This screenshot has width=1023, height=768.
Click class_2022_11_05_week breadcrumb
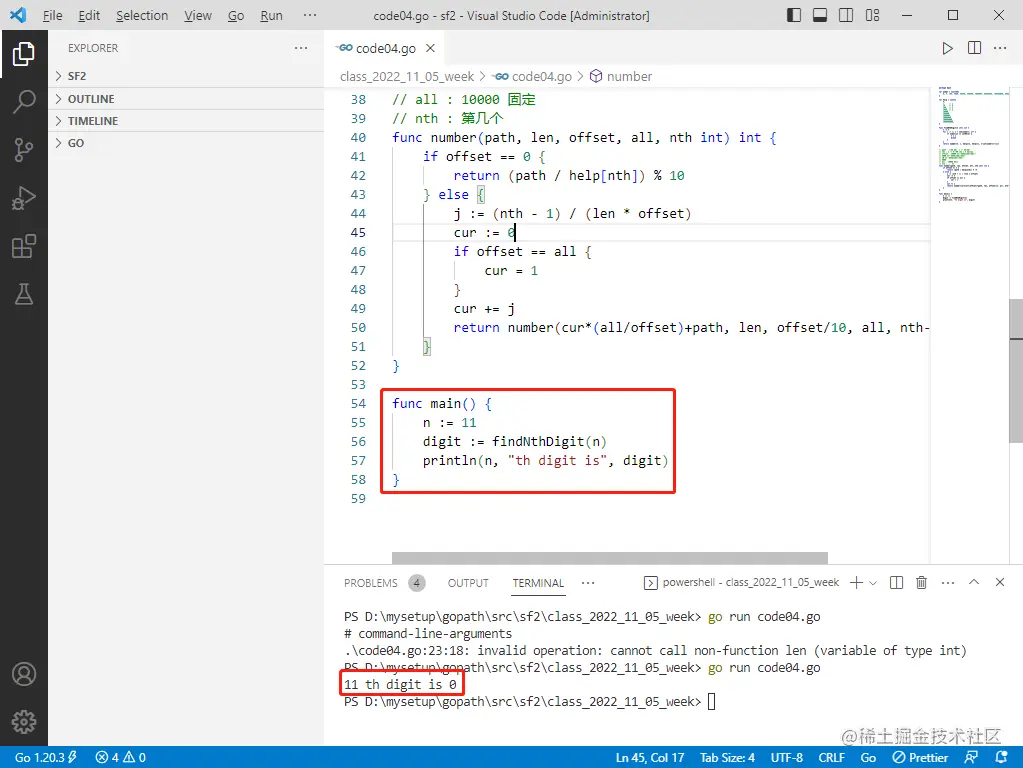406,76
